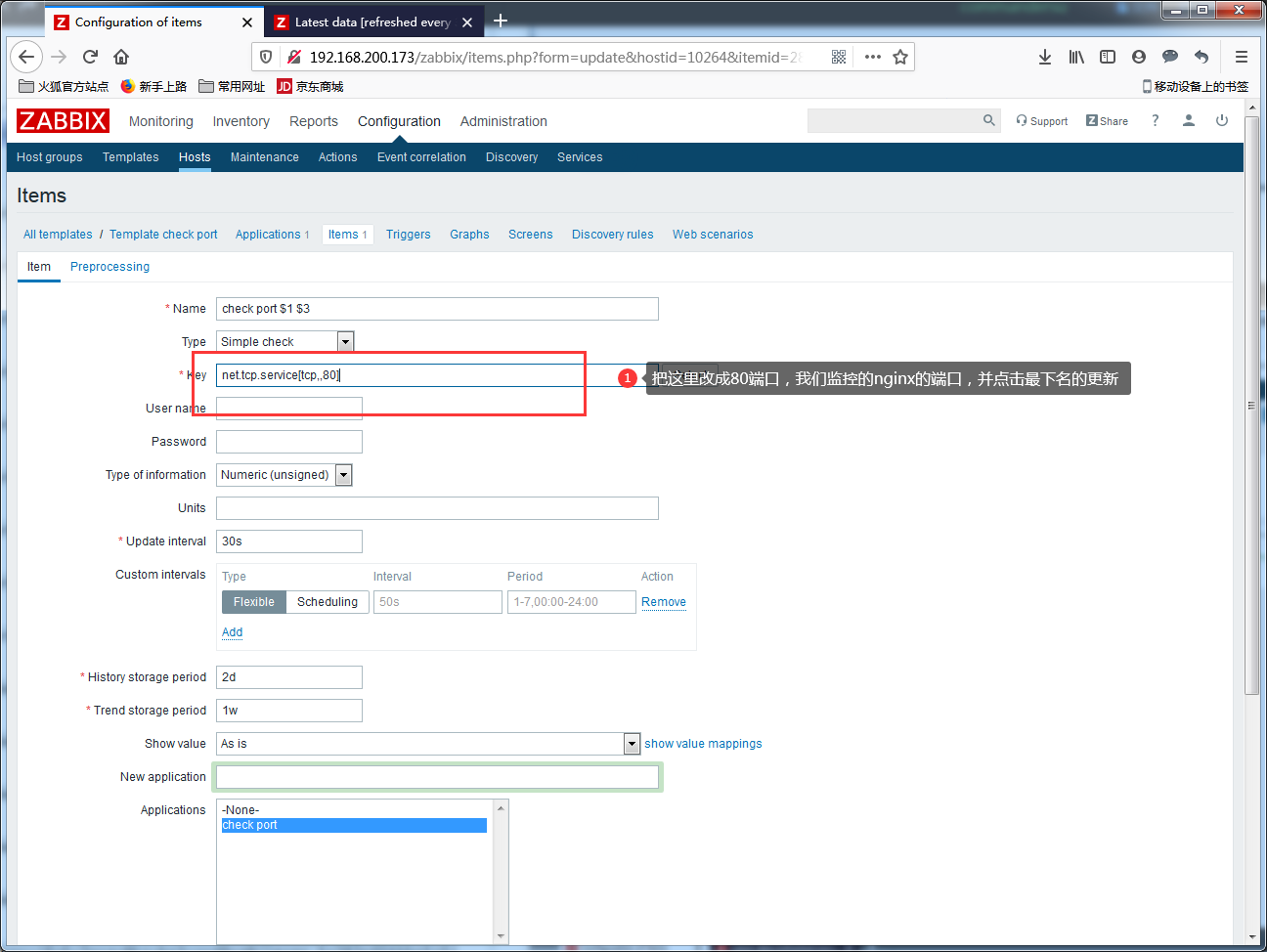The image size is (1267, 952).
Task: Click the Name input field
Action: click(437, 309)
